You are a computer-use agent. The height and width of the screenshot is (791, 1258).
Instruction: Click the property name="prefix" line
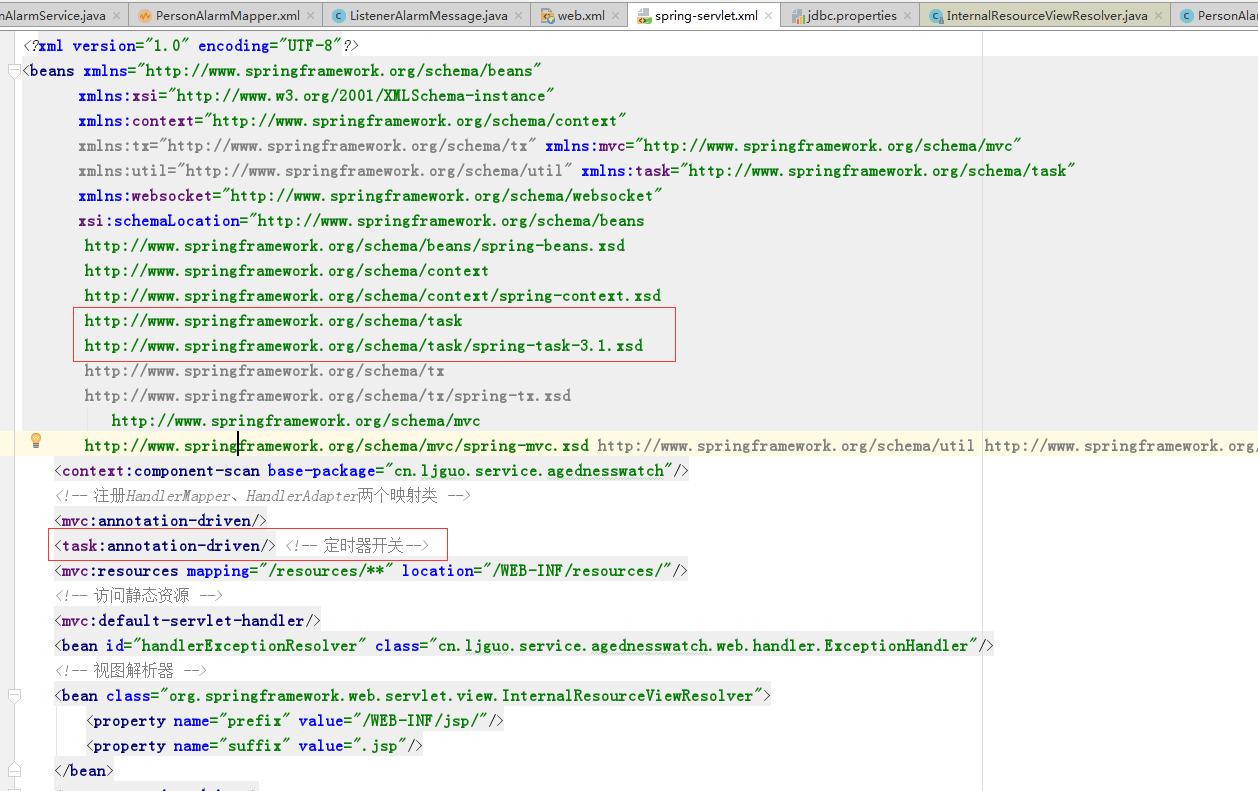pyautogui.click(x=295, y=721)
